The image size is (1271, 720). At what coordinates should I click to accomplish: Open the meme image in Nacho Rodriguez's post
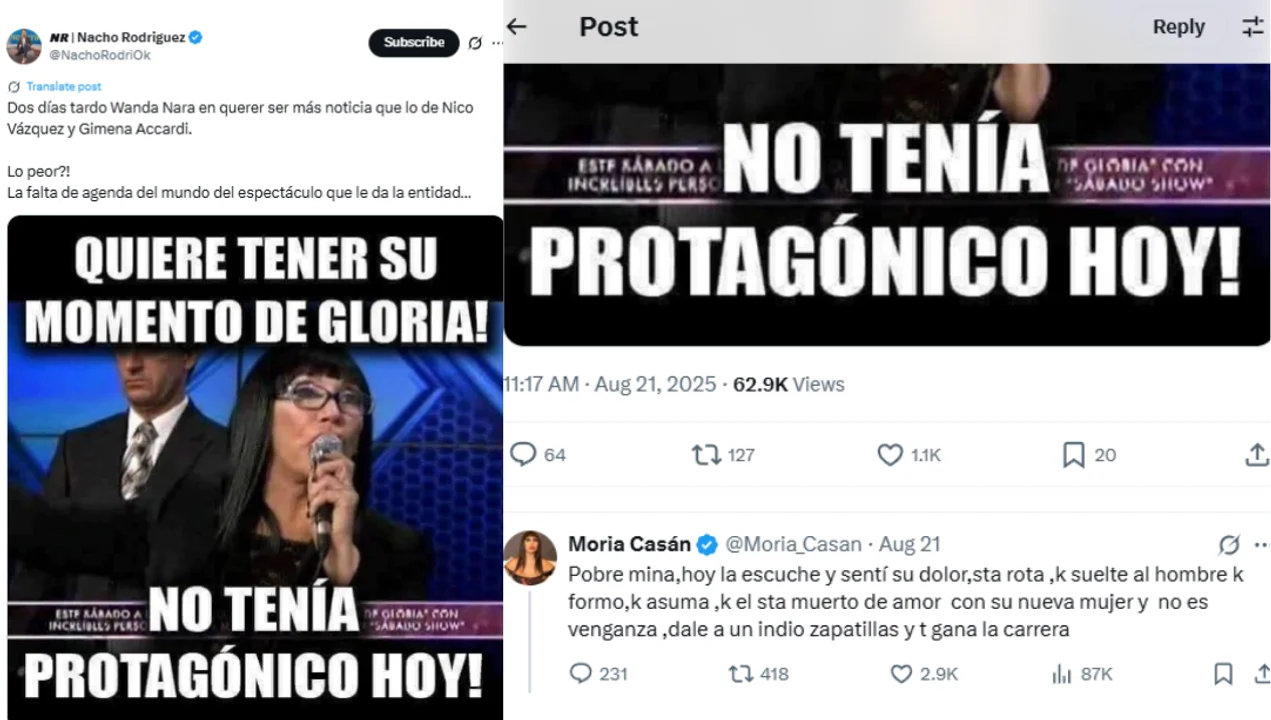255,467
